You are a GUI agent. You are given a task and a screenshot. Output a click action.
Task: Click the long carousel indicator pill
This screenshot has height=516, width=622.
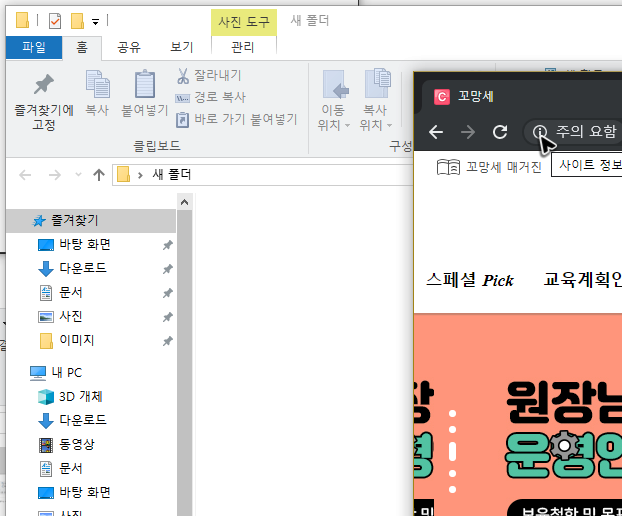click(x=452, y=452)
